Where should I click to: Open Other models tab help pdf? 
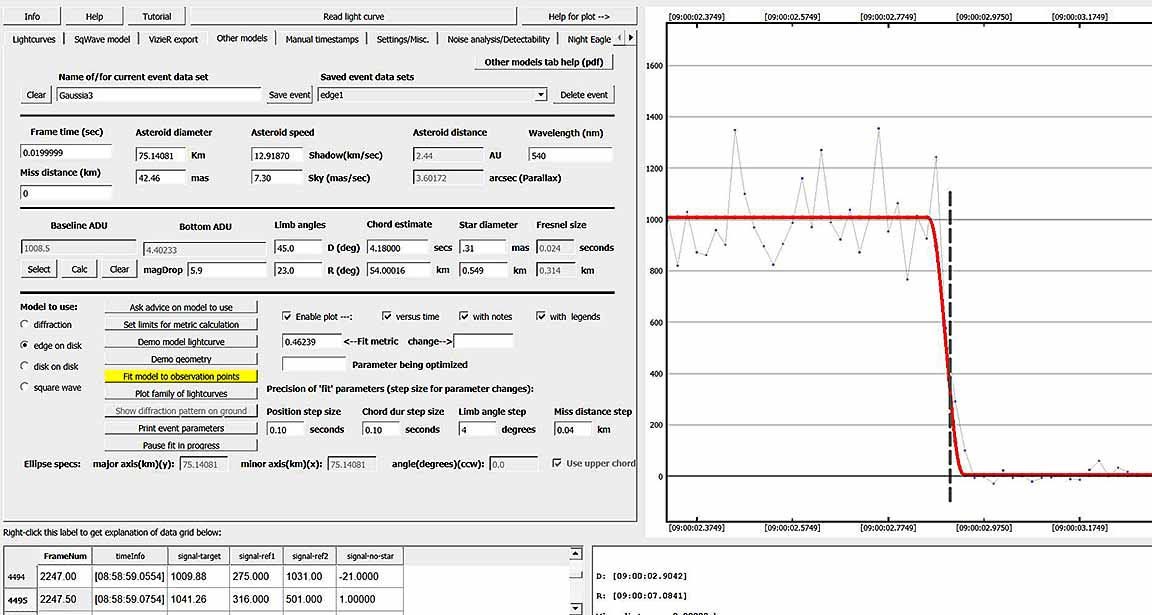click(x=542, y=62)
